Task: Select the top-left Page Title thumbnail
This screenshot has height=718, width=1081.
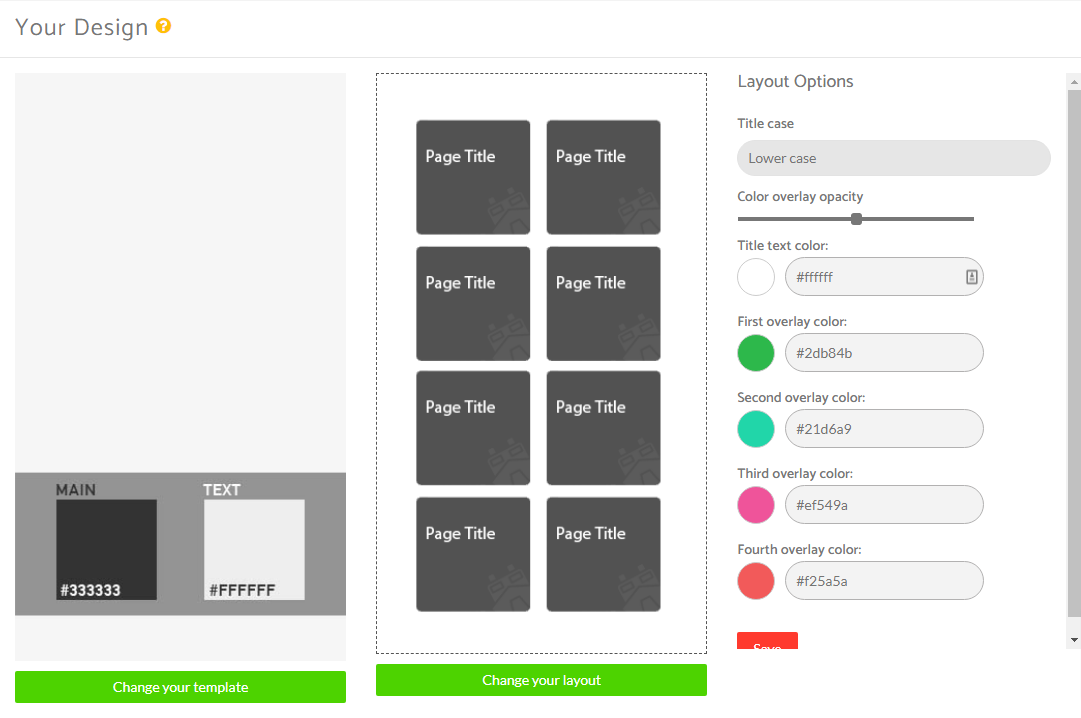Action: pyautogui.click(x=472, y=177)
